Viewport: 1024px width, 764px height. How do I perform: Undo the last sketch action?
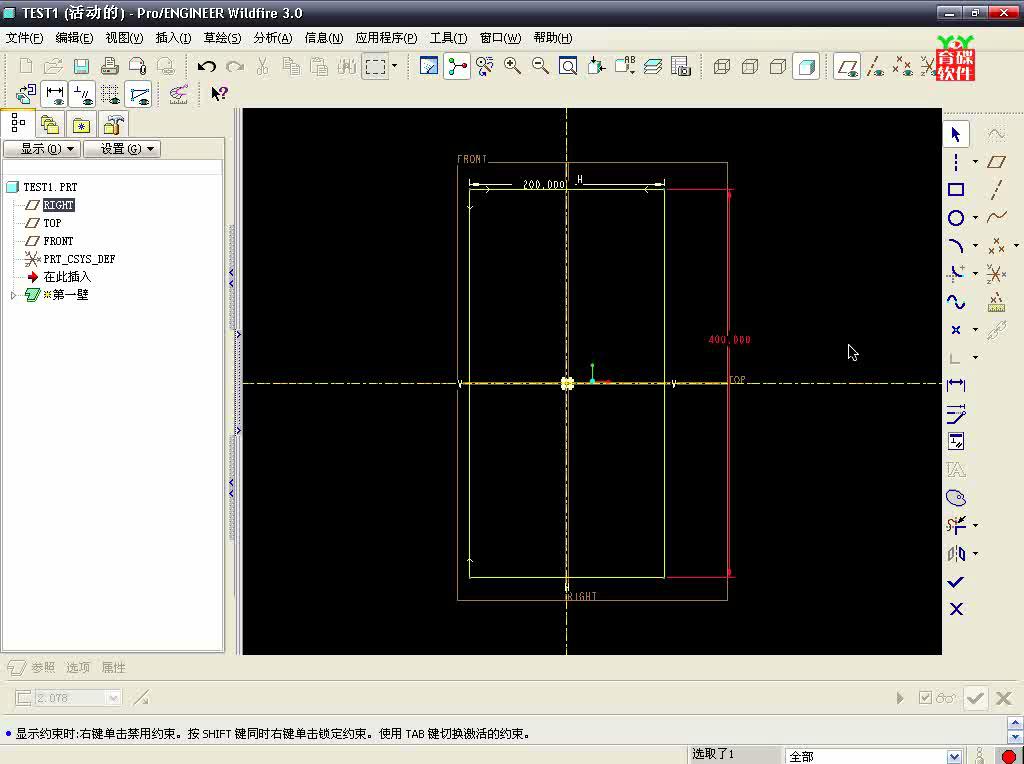pos(207,66)
